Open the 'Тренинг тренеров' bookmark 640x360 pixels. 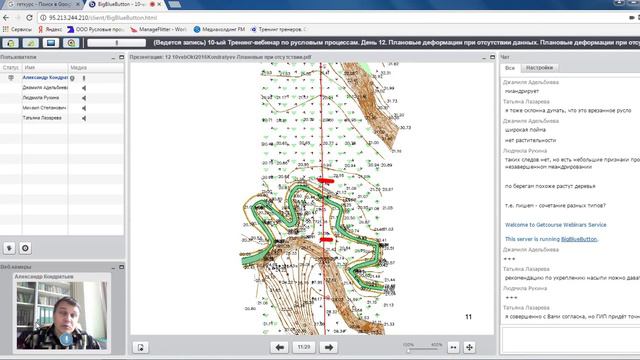pyautogui.click(x=278, y=29)
